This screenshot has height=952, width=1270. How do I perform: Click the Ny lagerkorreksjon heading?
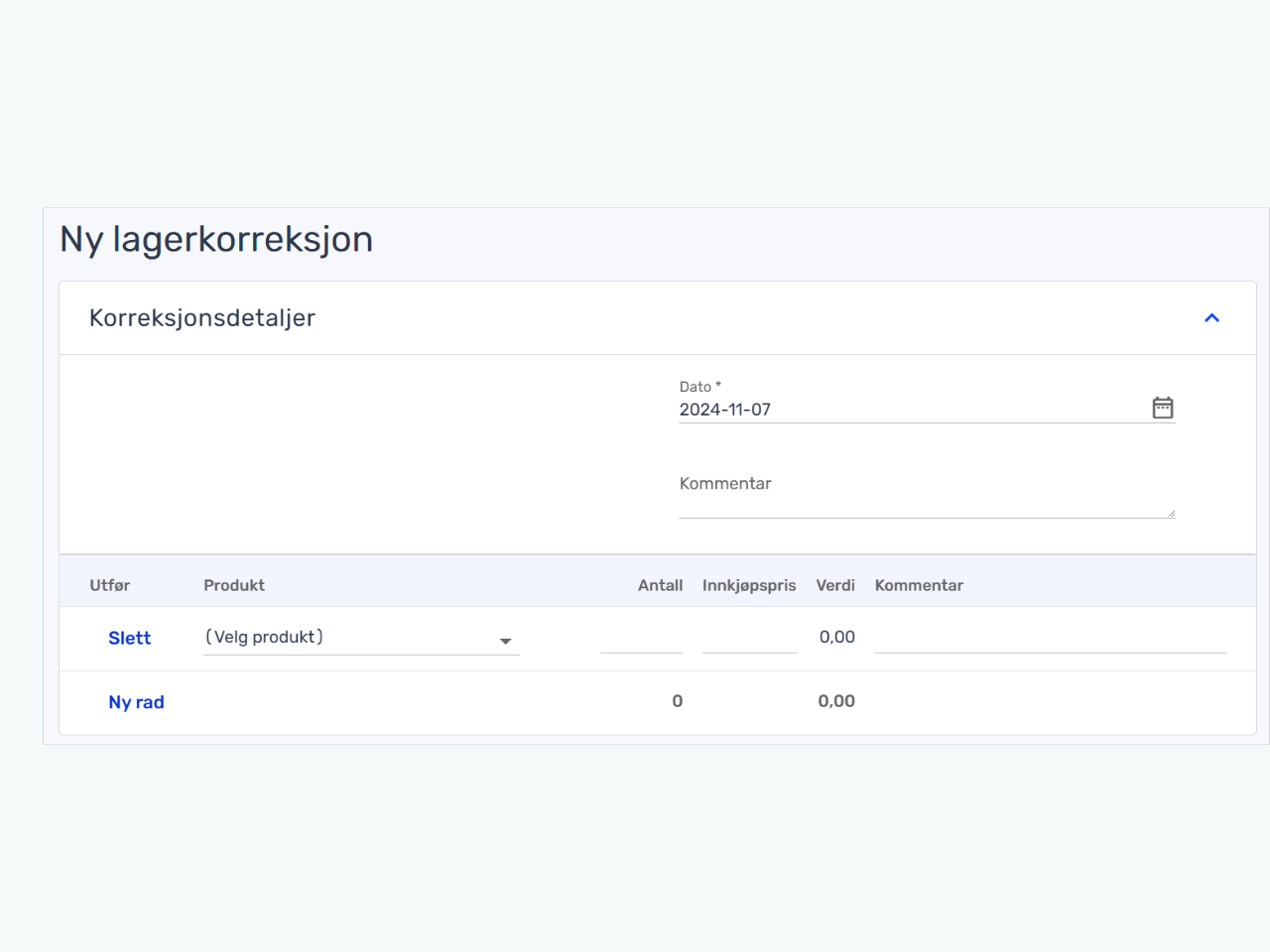click(216, 240)
